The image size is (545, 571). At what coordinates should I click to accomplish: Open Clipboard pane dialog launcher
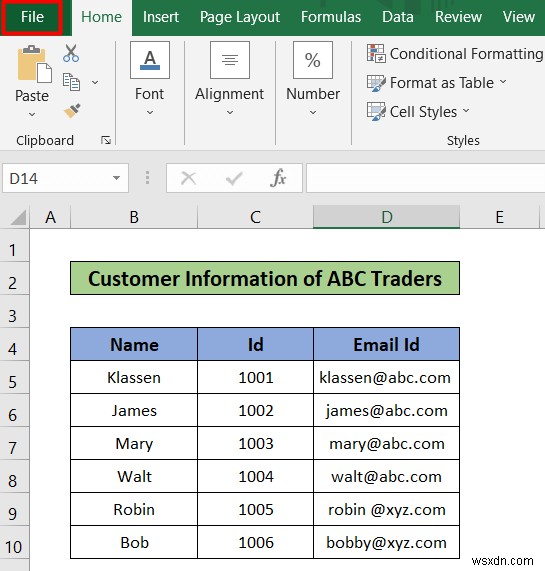pos(106,141)
